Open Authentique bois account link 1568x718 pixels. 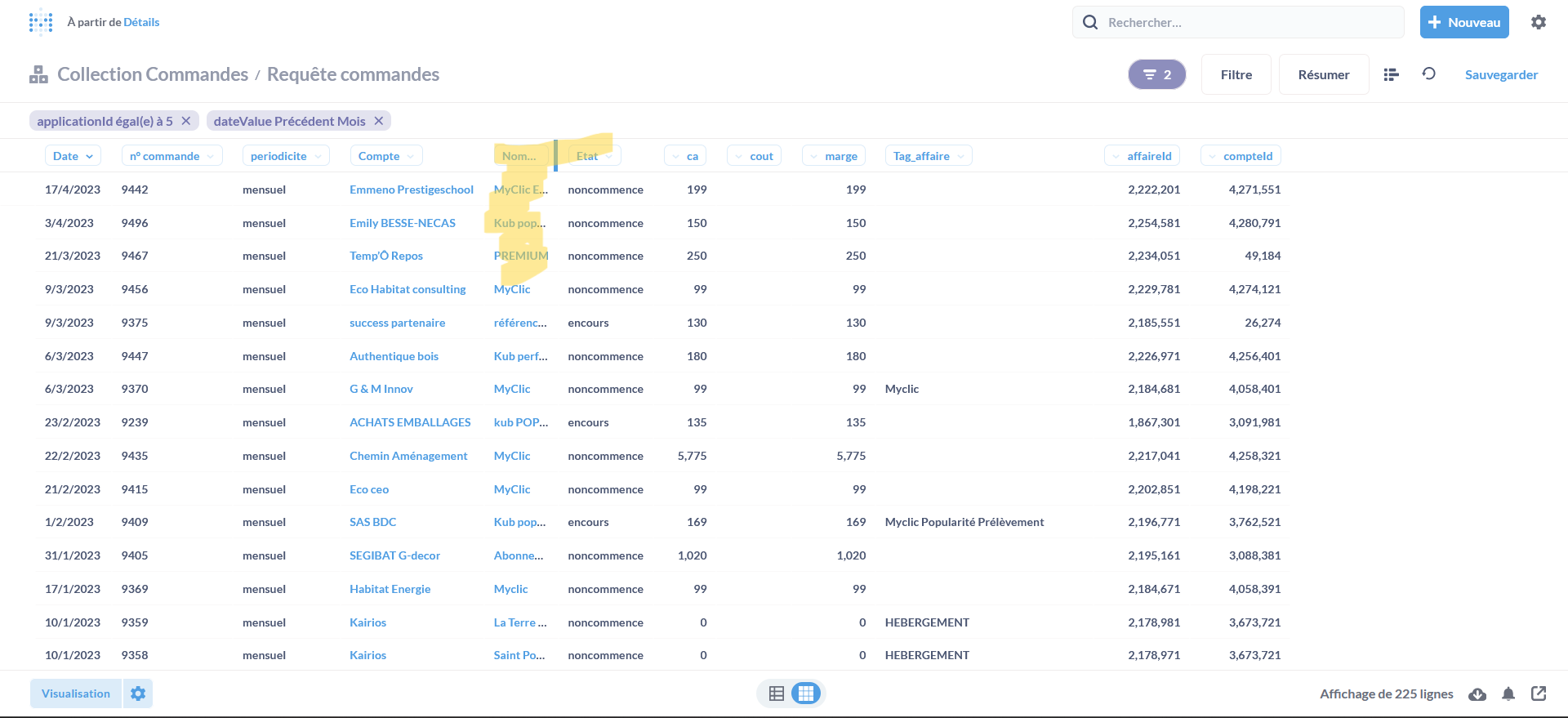(394, 356)
